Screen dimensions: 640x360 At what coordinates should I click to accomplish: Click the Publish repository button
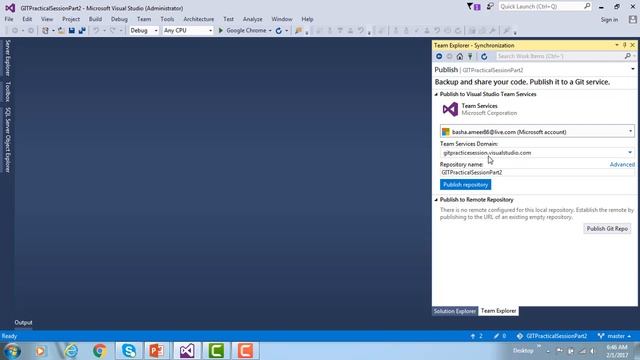click(465, 184)
